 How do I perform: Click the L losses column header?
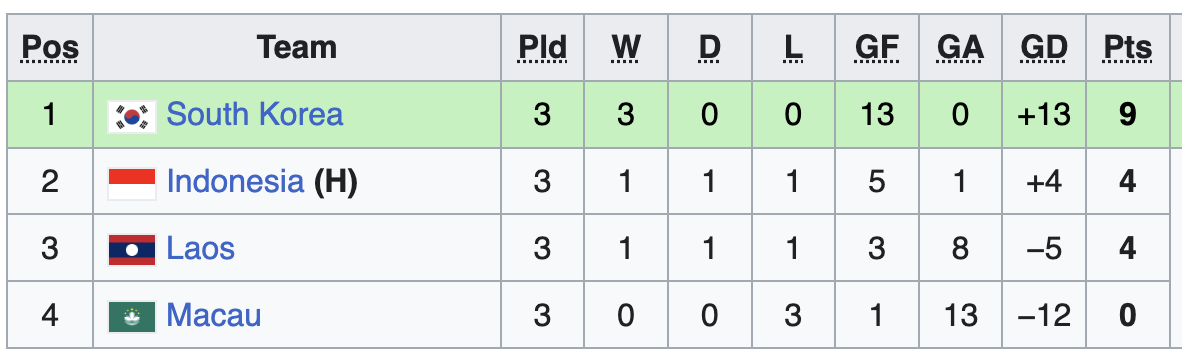pyautogui.click(x=793, y=48)
